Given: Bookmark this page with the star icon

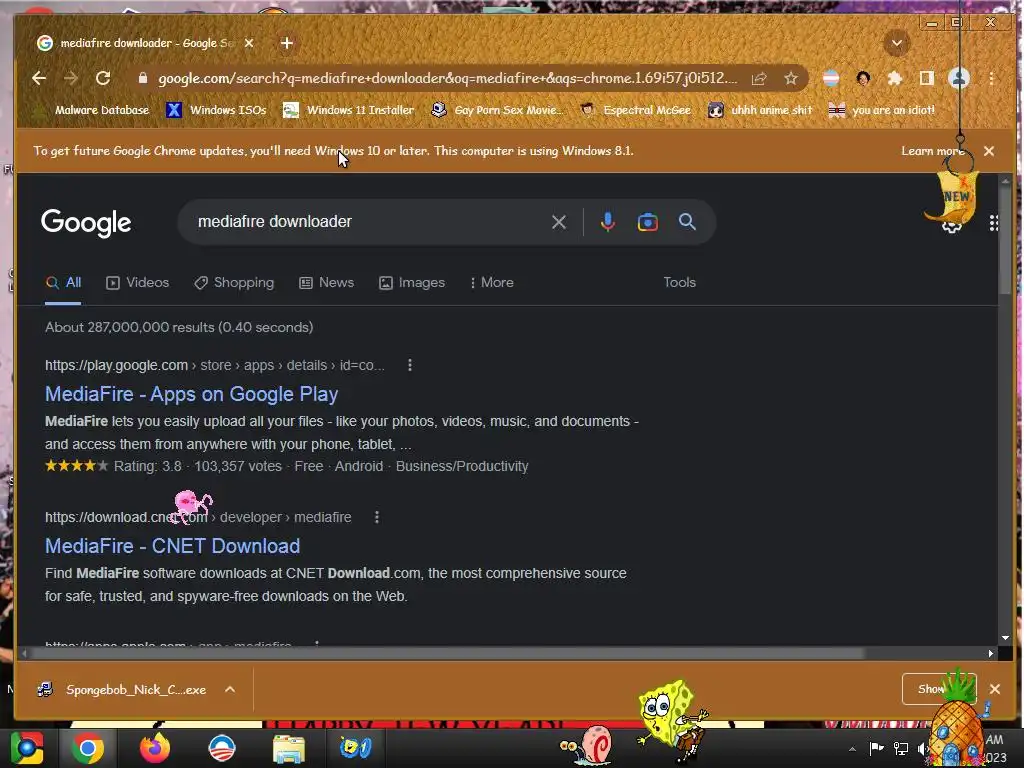Looking at the screenshot, I should click(791, 79).
